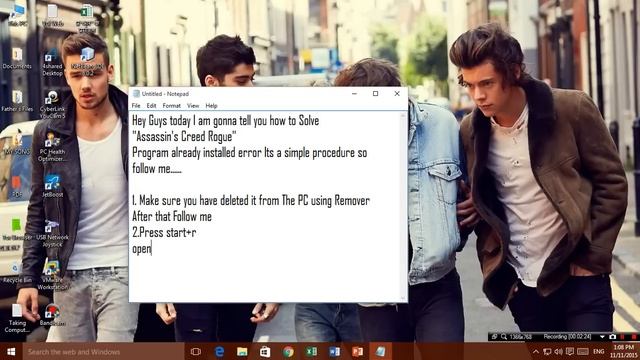Click the Windows Start button
The width and height of the screenshot is (640, 360).
tap(11, 351)
